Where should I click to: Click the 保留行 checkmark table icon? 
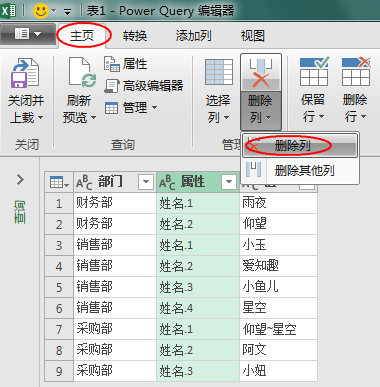(x=314, y=71)
